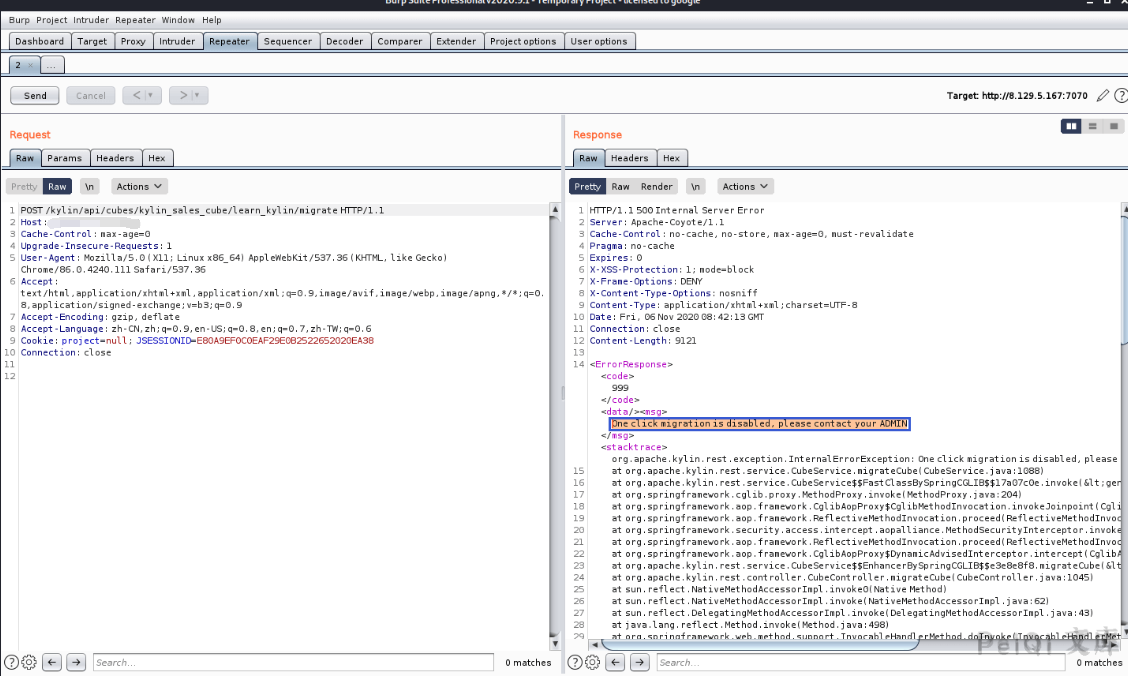This screenshot has width=1128, height=686.
Task: Go to next match in response search
Action: click(x=640, y=662)
